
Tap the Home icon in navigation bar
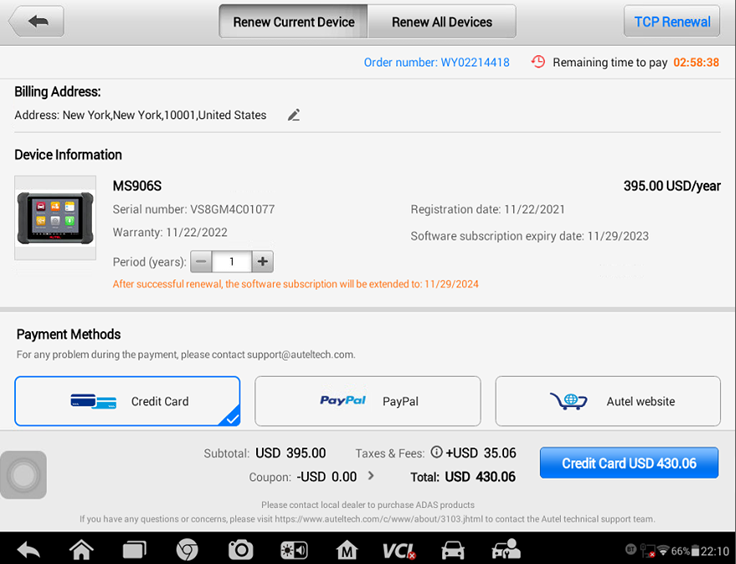[x=81, y=549]
